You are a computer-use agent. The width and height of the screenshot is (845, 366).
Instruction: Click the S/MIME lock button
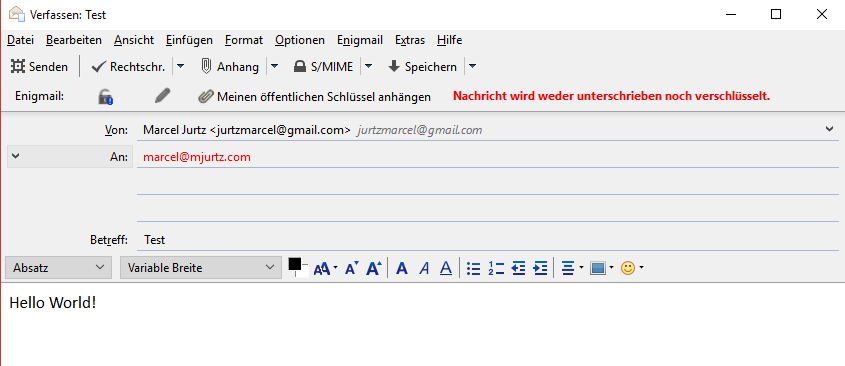(323, 67)
